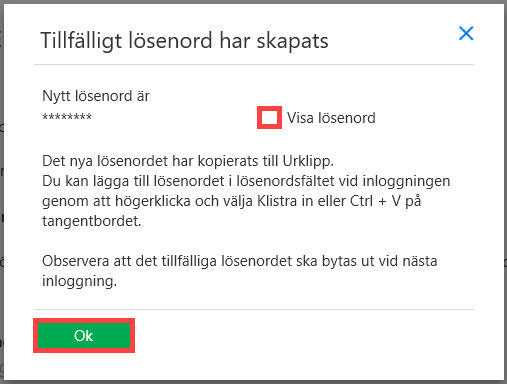Click the sentence about kopierats till Urklipp
The height and width of the screenshot is (384, 507).
pyautogui.click(x=188, y=161)
